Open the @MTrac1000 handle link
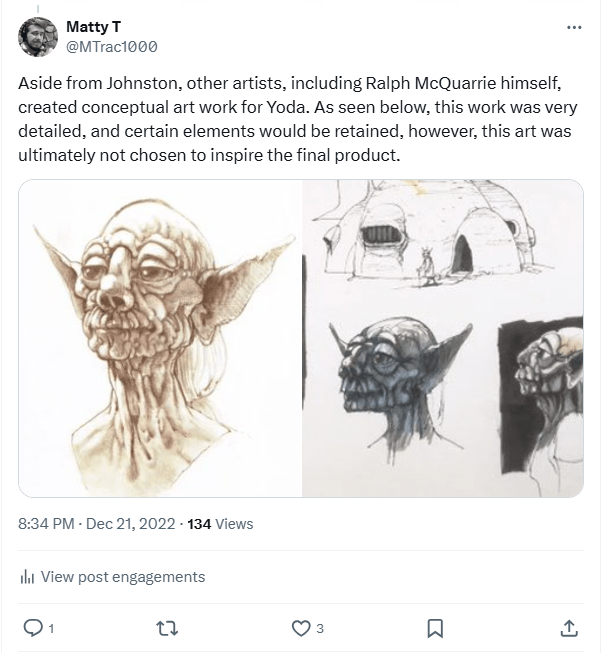This screenshot has height=653, width=604. pos(111,46)
